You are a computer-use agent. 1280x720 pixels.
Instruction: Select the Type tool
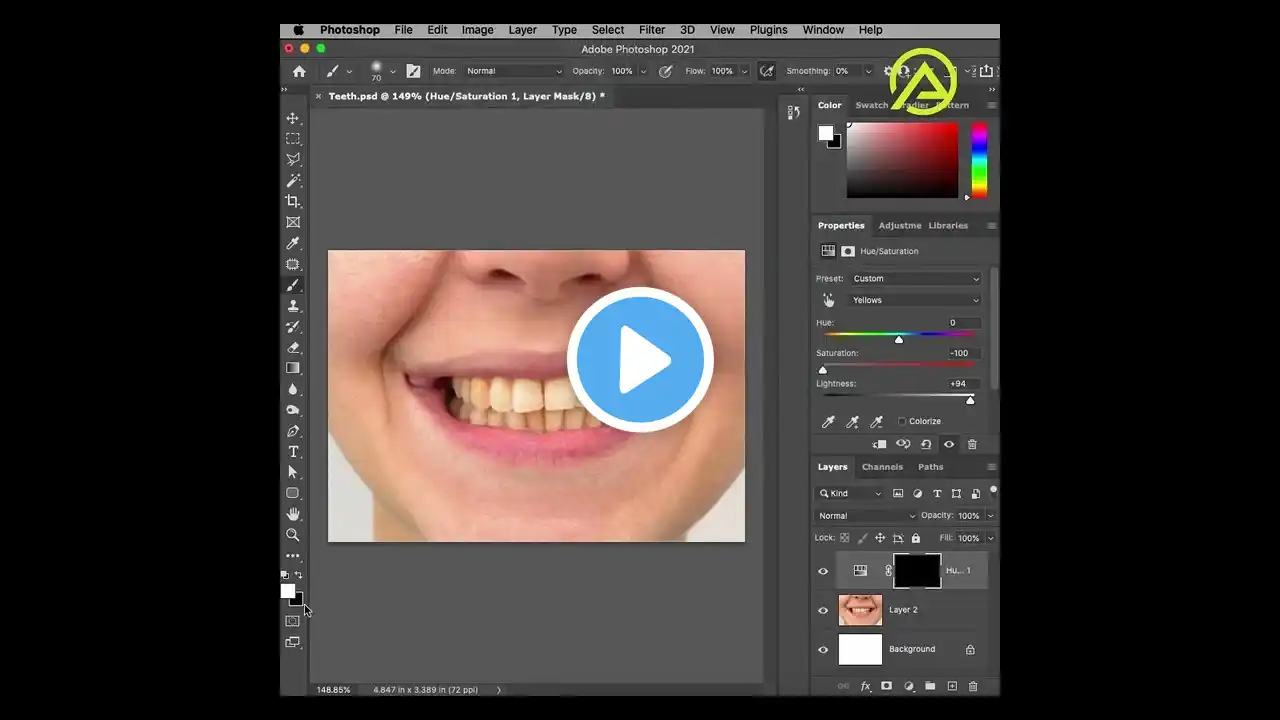(293, 451)
